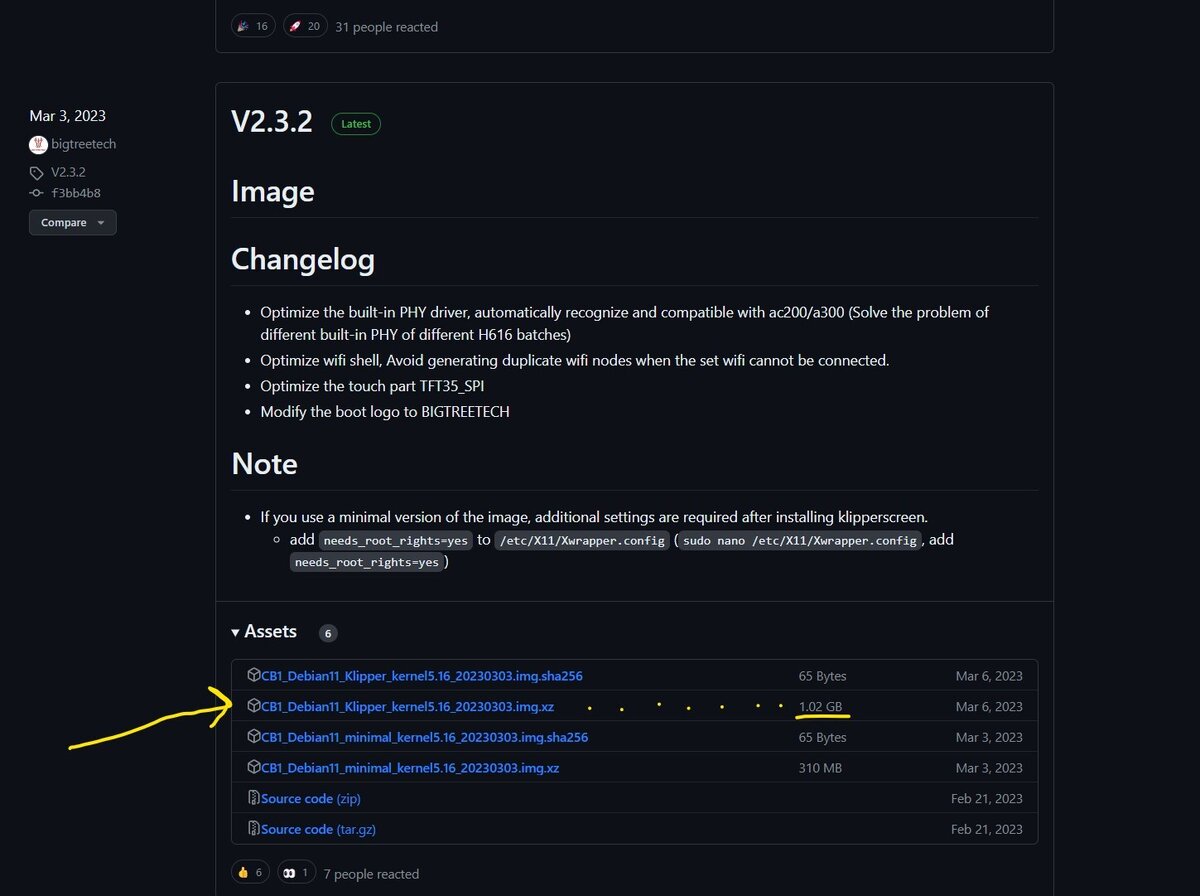Image resolution: width=1200 pixels, height=896 pixels.
Task: Click the bigtreetech avatar icon
Action: pos(38,144)
